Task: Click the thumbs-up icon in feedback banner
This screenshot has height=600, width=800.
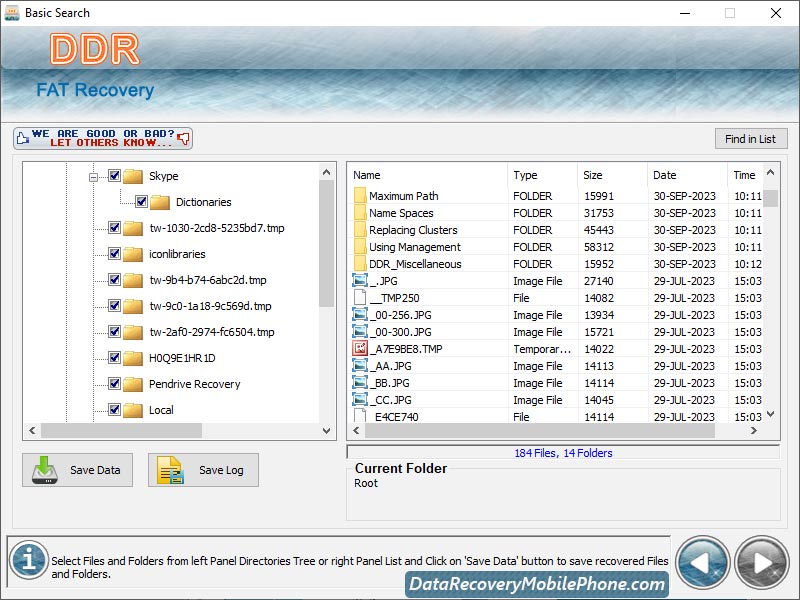Action: pos(21,137)
